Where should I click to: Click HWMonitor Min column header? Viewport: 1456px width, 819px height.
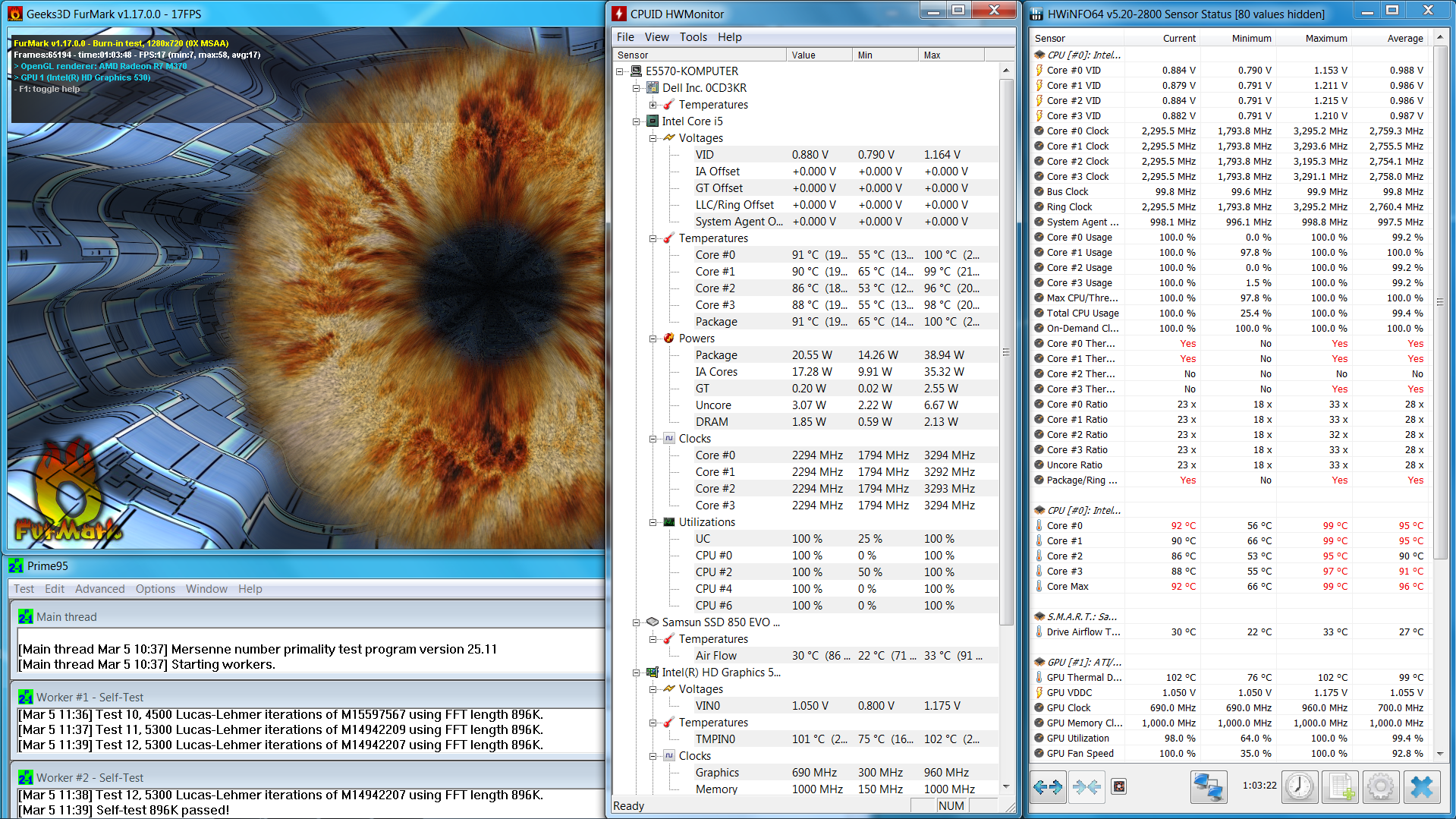coord(885,55)
